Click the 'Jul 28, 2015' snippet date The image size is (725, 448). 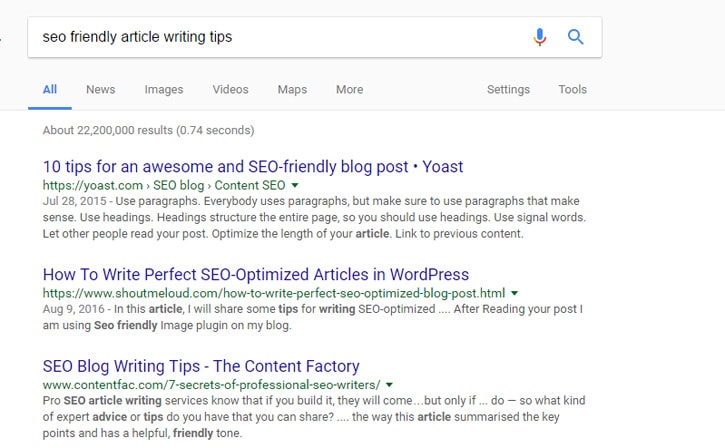(74, 201)
